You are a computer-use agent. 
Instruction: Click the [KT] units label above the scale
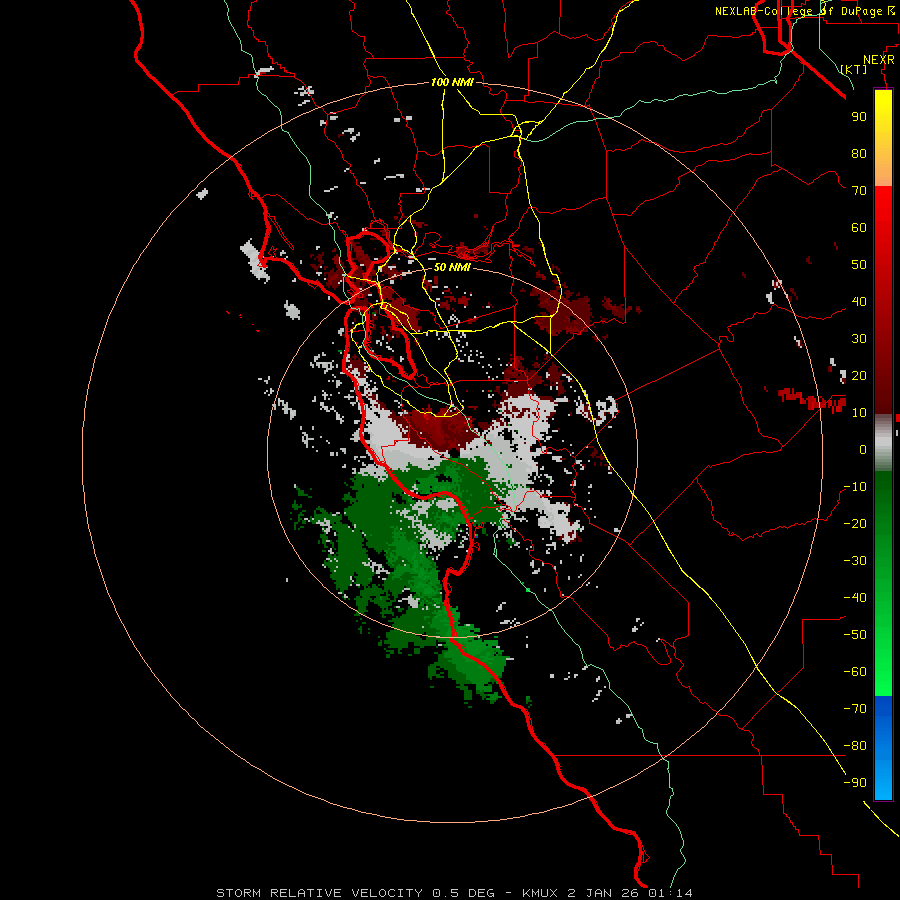pos(854,69)
